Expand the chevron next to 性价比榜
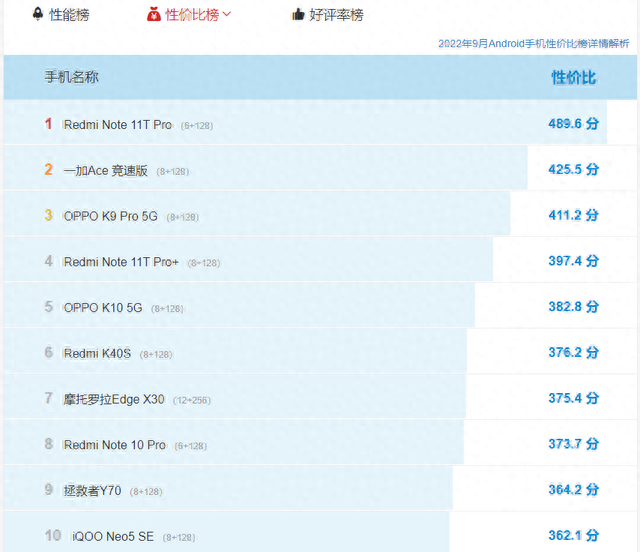This screenshot has width=640, height=552. pyautogui.click(x=227, y=14)
